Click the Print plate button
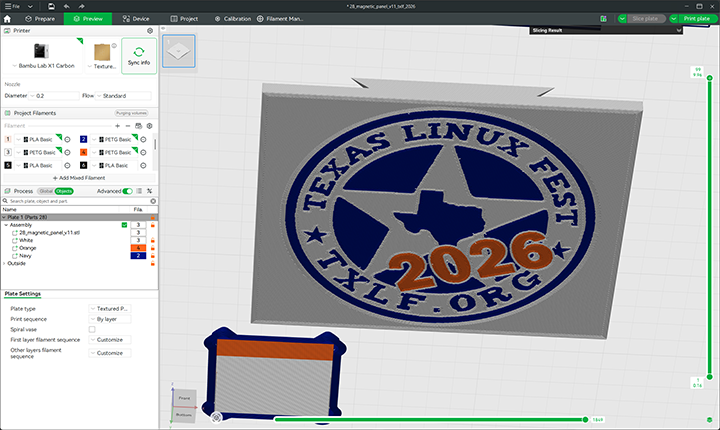Viewport: 720px width, 430px height. click(x=697, y=19)
